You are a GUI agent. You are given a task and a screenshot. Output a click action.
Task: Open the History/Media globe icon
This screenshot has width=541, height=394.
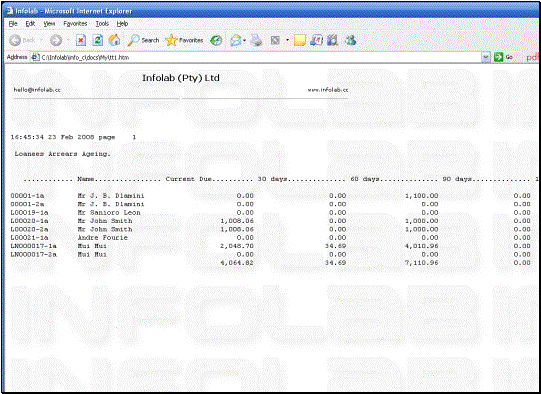(x=216, y=40)
